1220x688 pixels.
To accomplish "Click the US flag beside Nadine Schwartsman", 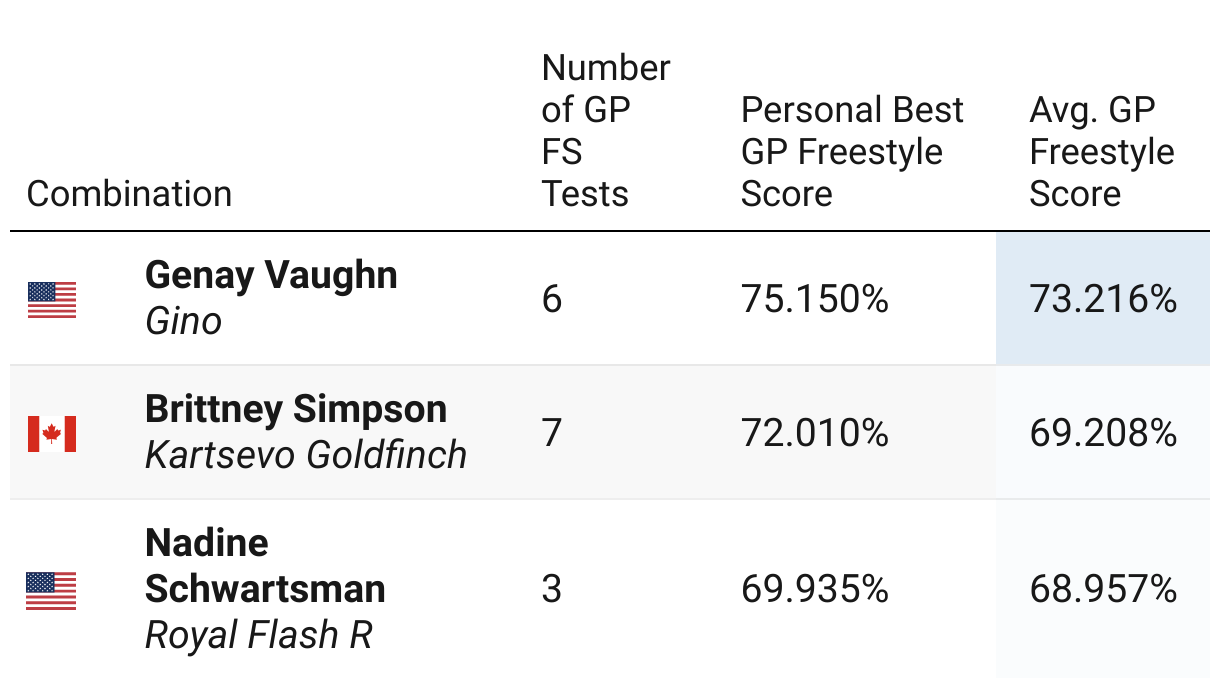I will tap(52, 590).
